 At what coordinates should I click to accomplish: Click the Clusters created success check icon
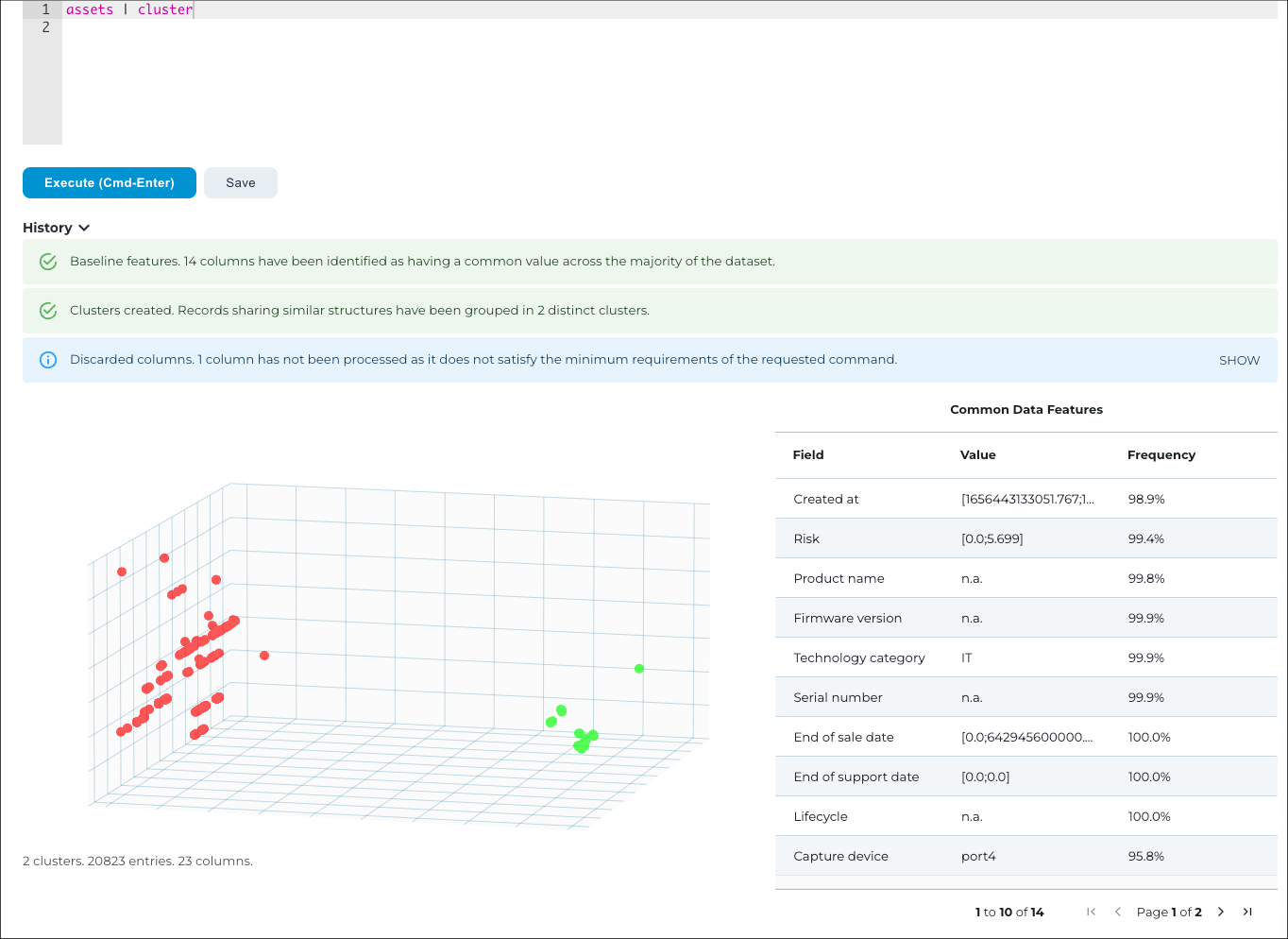point(48,311)
